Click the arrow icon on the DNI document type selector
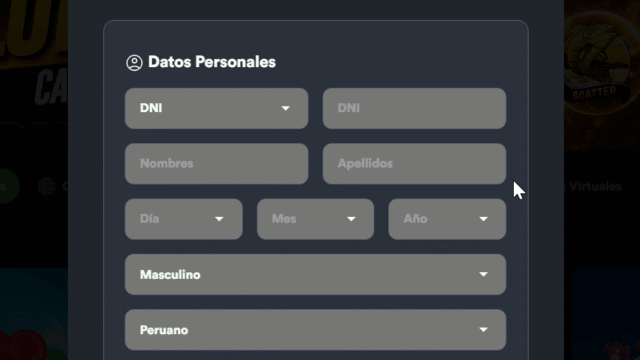Viewport: 640px width, 360px height. 285,108
